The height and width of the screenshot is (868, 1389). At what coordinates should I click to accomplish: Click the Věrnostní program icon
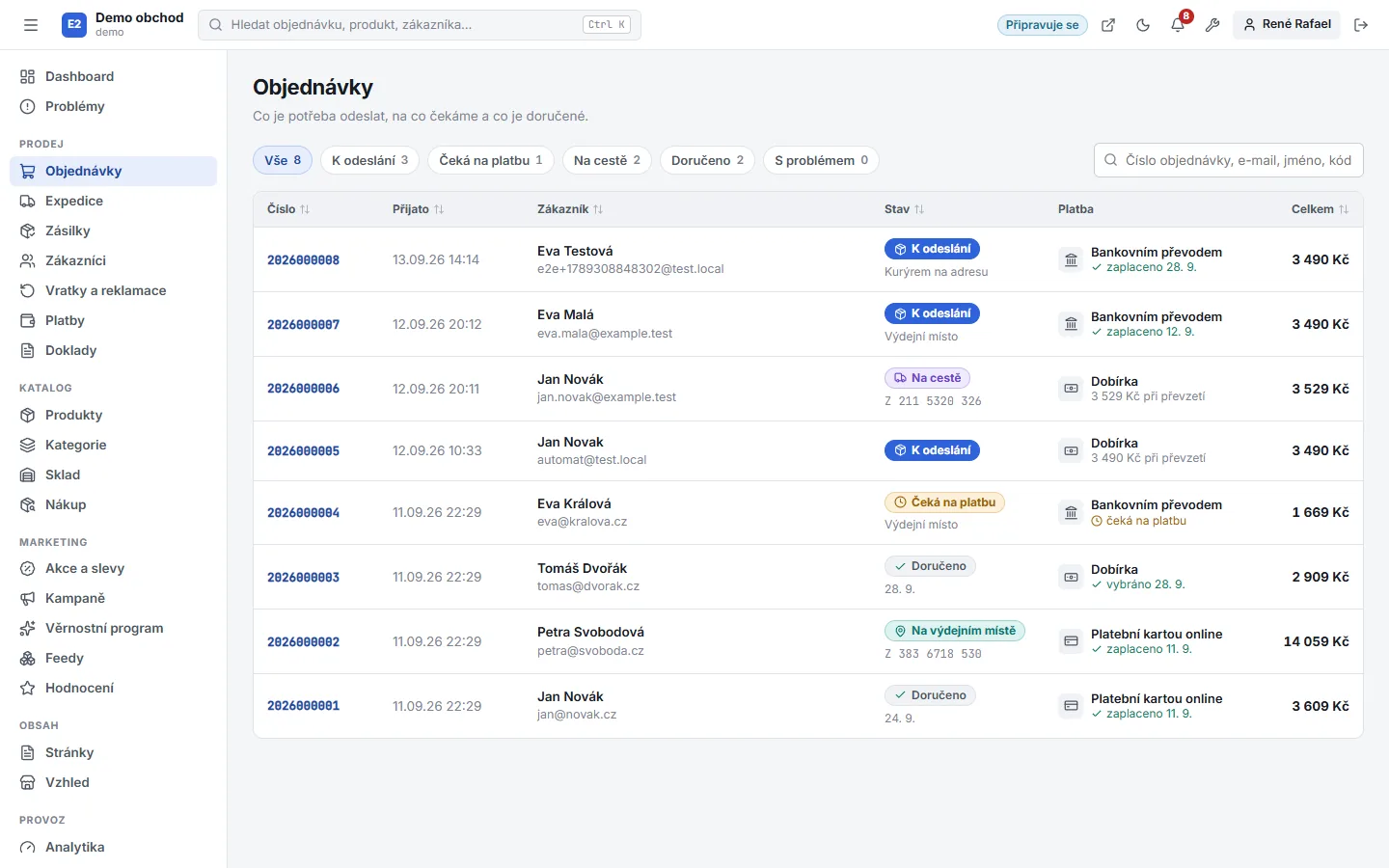click(x=28, y=628)
